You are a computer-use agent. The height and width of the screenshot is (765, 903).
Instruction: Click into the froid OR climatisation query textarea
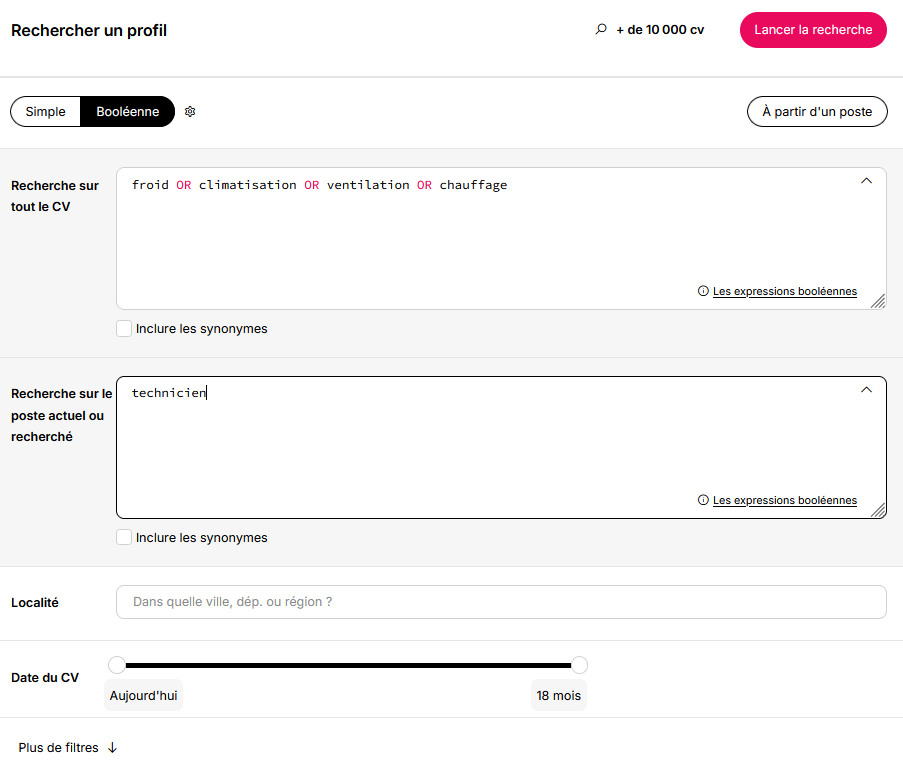(x=501, y=238)
